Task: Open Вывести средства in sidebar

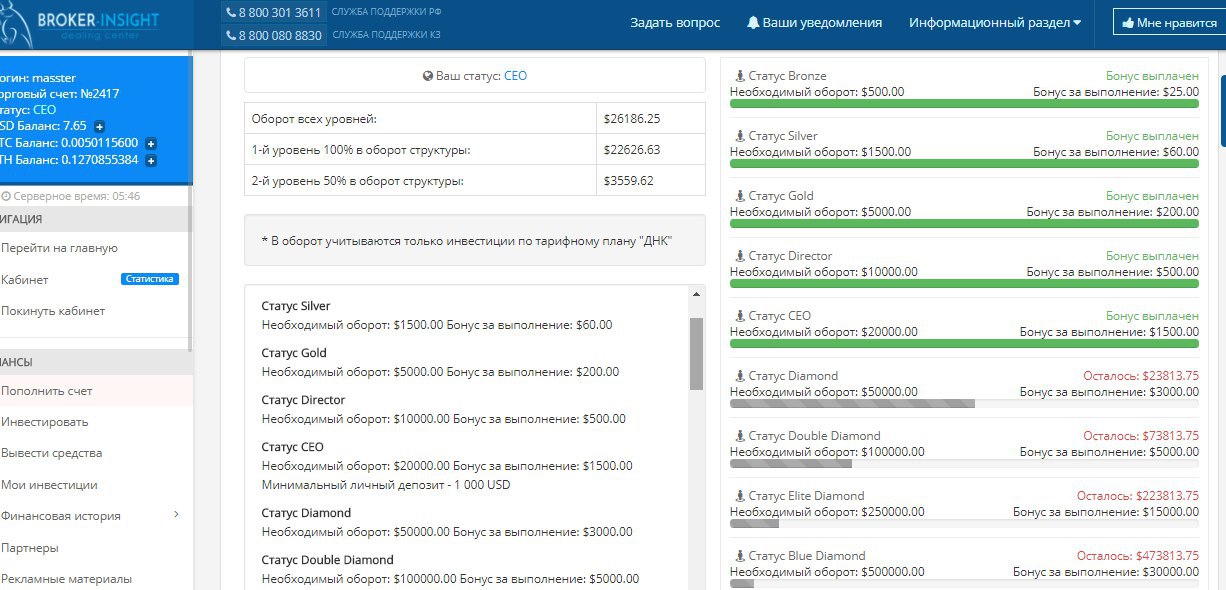Action: tap(51, 453)
